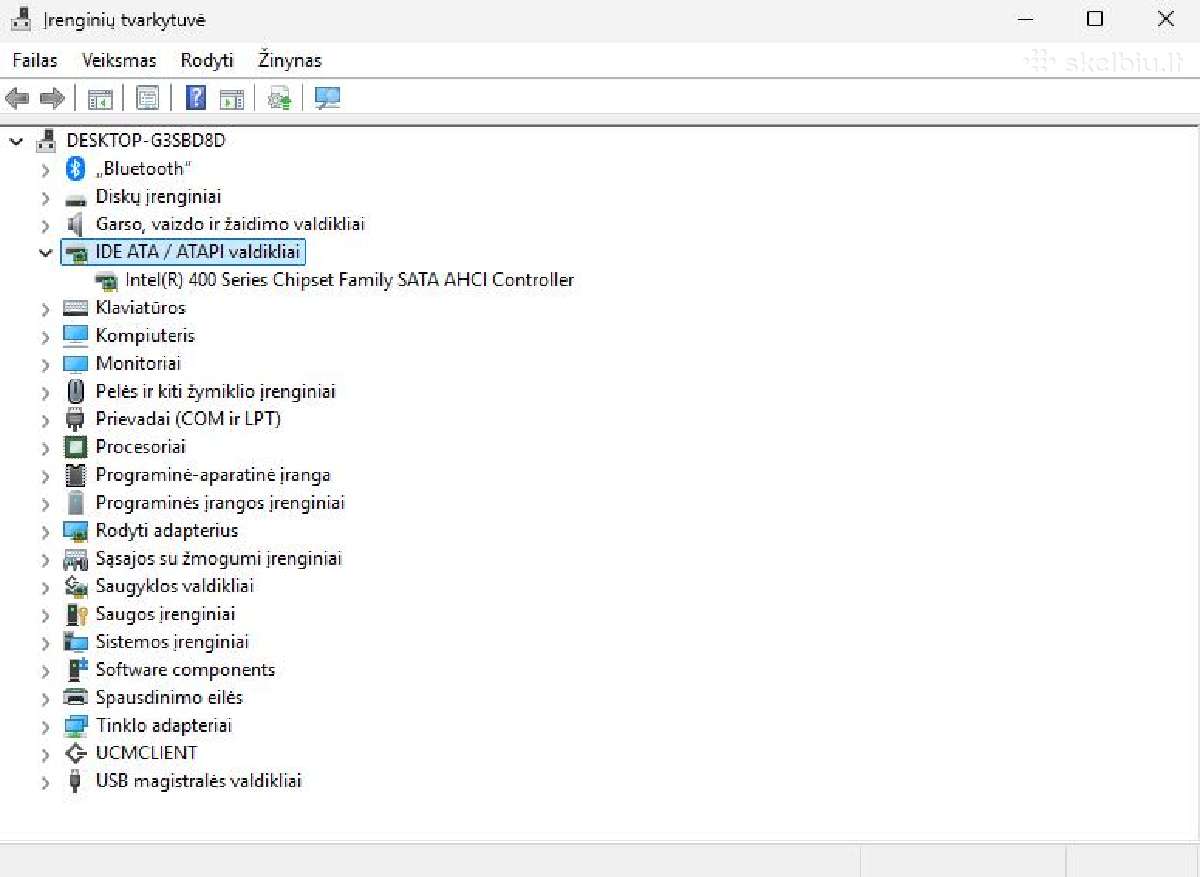Image resolution: width=1200 pixels, height=877 pixels.
Task: Click the Bluetooth category icon
Action: (75, 168)
